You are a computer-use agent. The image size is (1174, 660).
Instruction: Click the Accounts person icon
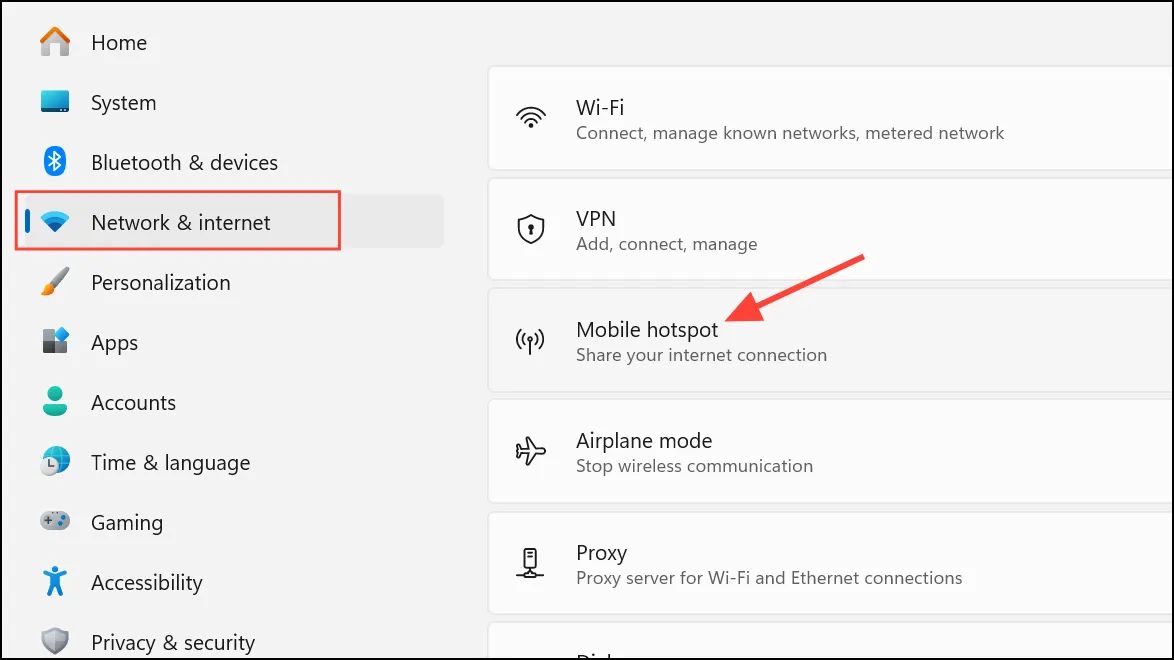coord(55,402)
